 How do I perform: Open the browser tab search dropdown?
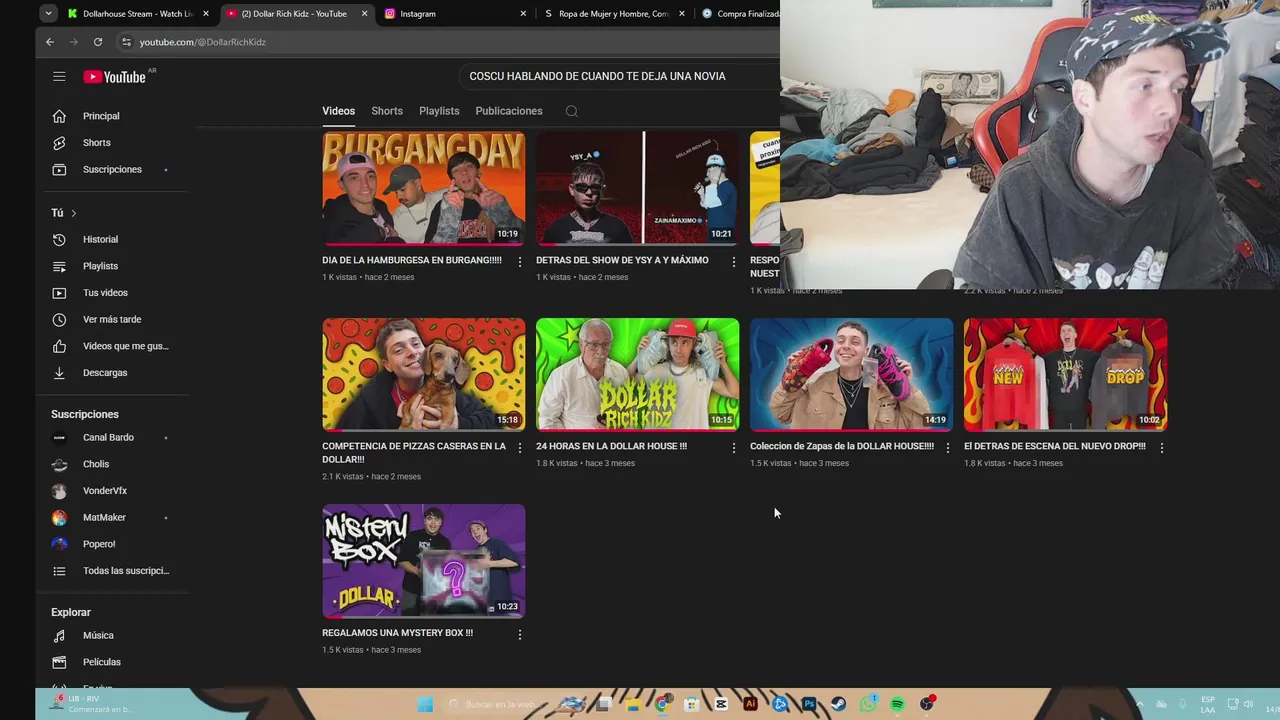[x=48, y=14]
